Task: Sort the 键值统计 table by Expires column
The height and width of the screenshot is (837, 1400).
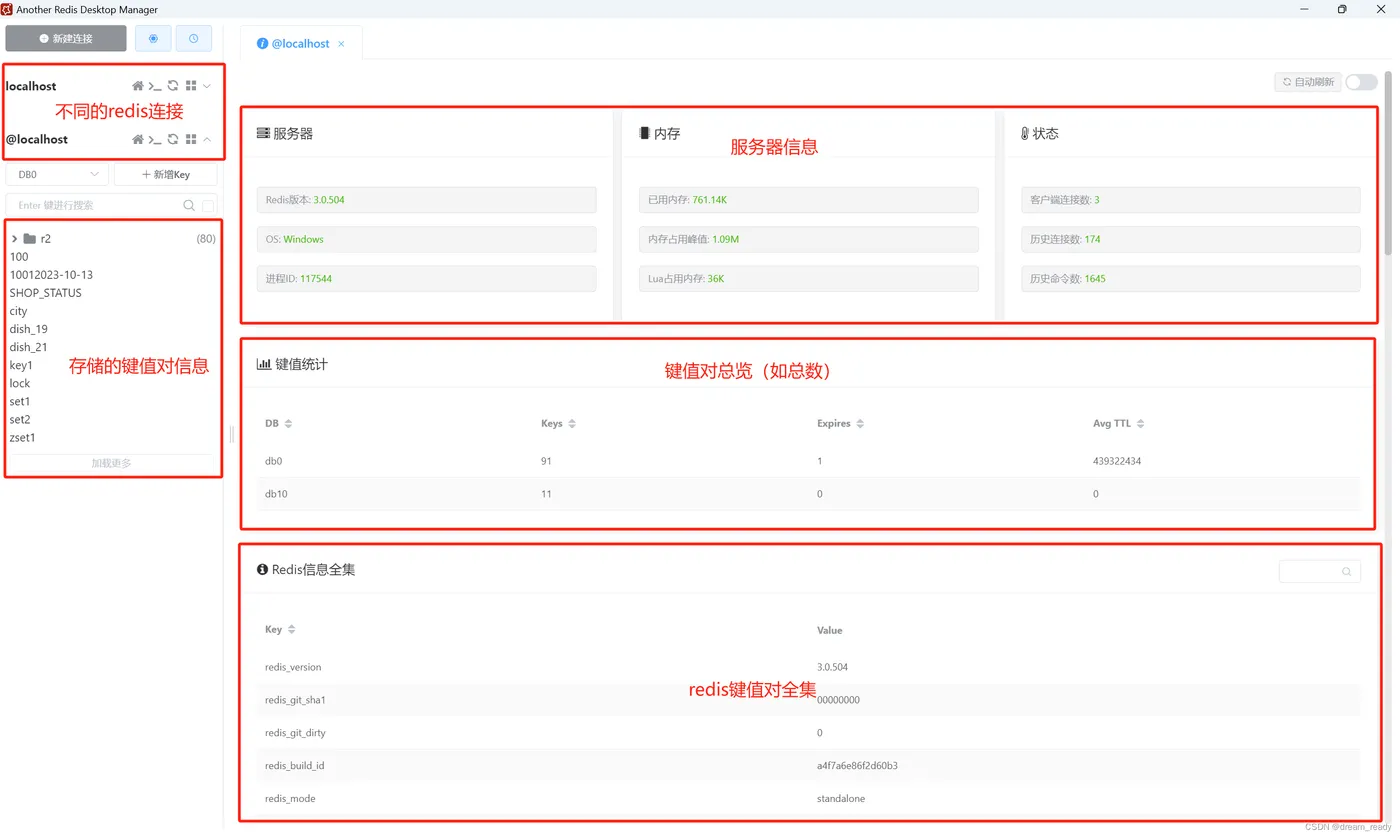Action: coord(860,424)
